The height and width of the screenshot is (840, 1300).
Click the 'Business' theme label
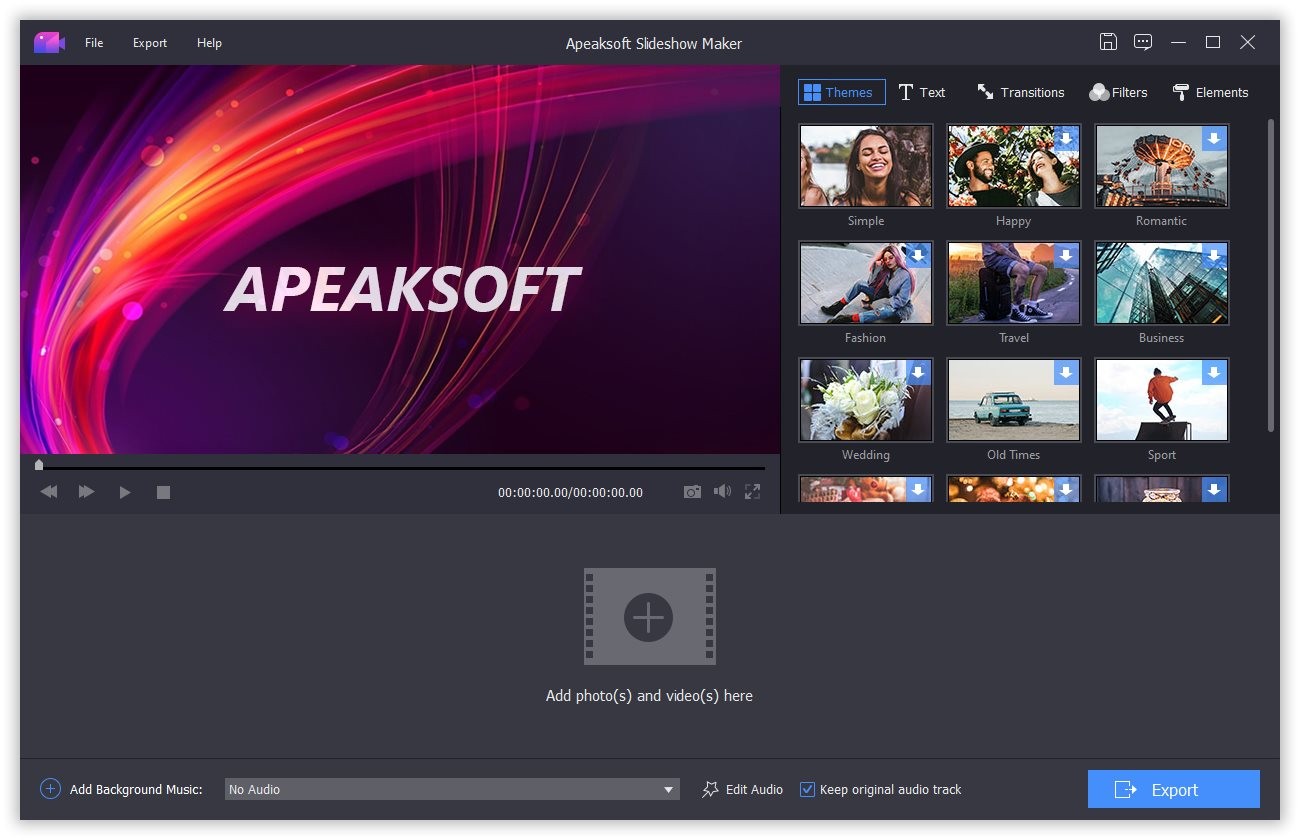click(1161, 338)
